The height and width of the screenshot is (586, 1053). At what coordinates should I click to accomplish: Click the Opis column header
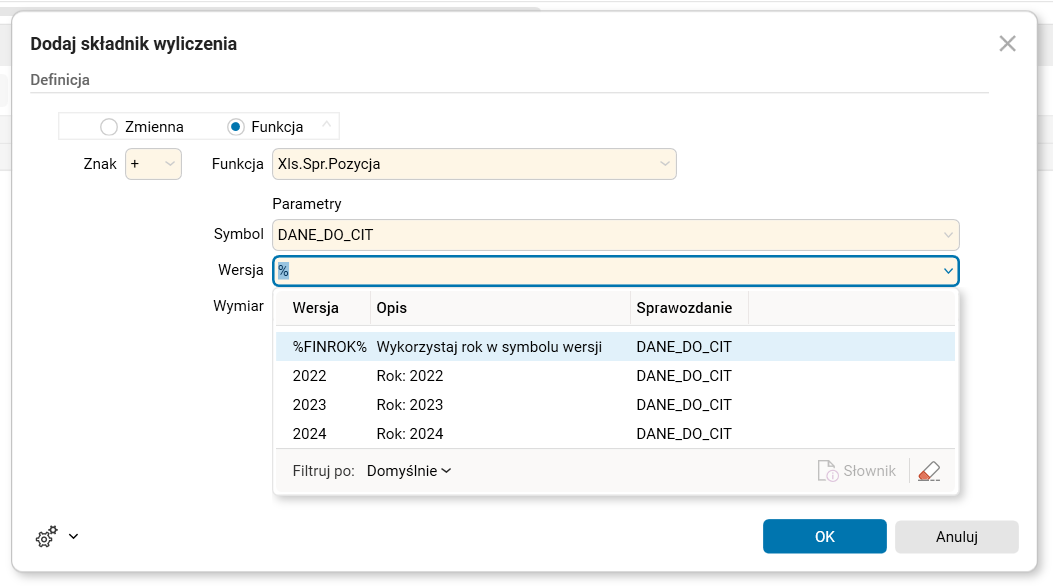pyautogui.click(x=392, y=308)
